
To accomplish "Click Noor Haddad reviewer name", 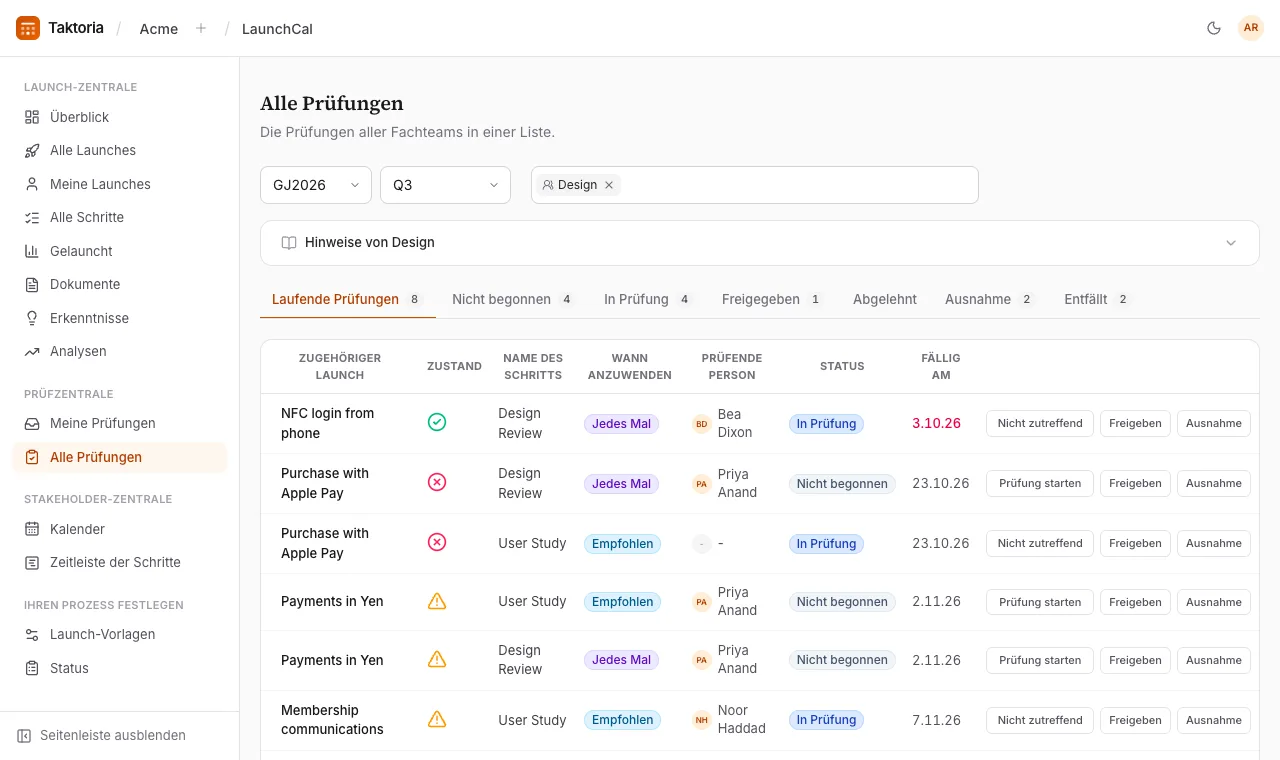I will tap(742, 719).
